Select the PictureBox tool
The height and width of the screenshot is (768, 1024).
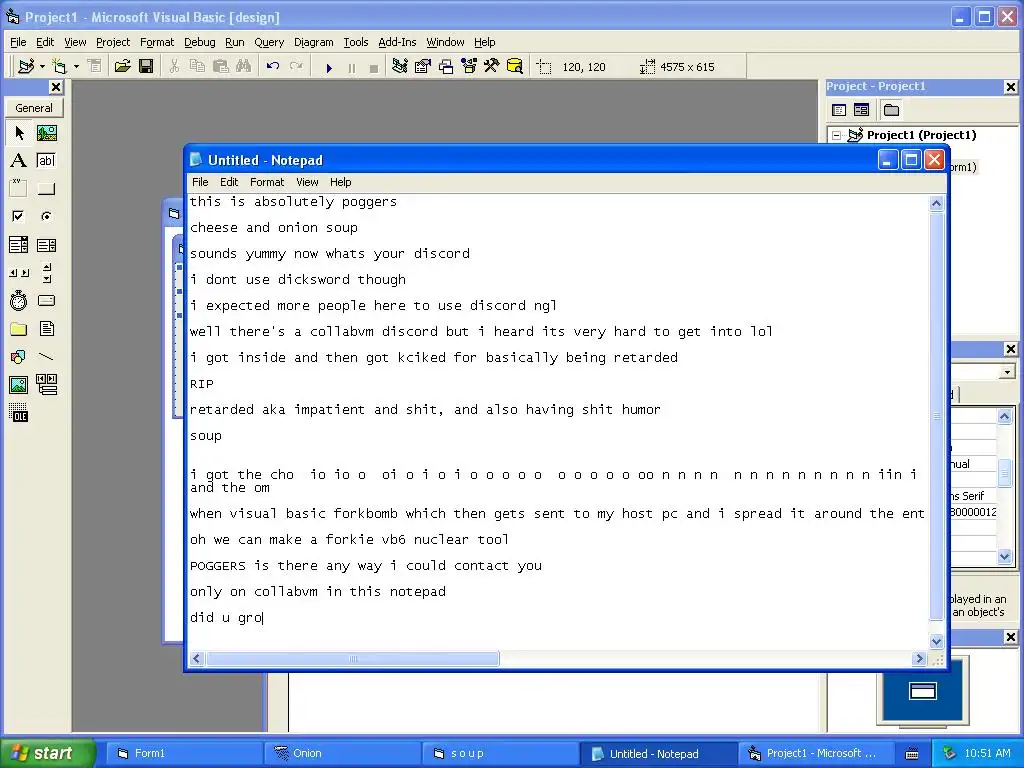pyautogui.click(x=46, y=133)
